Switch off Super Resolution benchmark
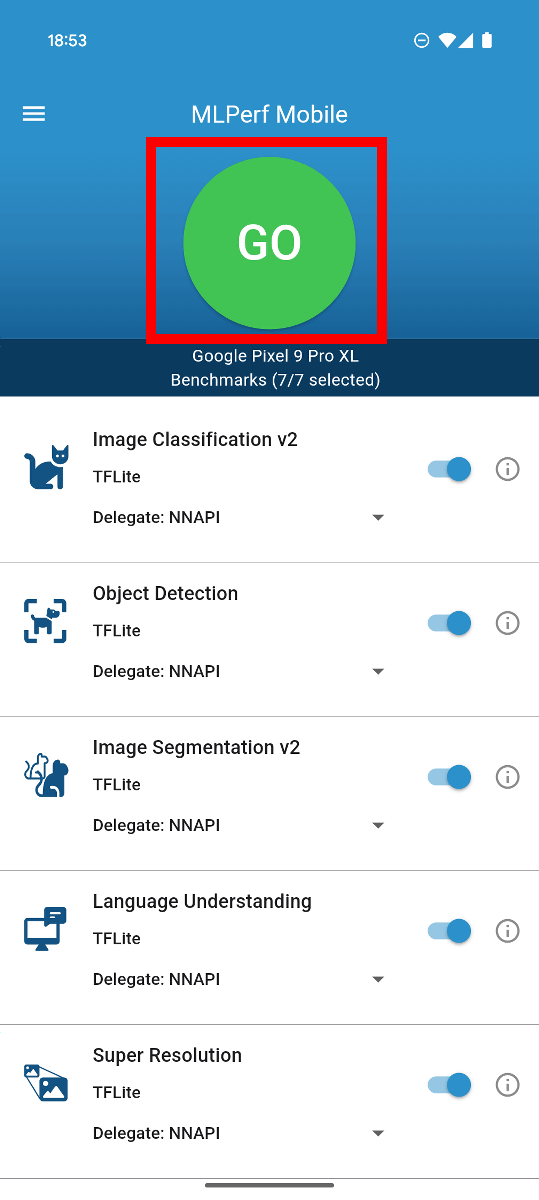Screen dimensions: 539x1200 (x=449, y=1085)
